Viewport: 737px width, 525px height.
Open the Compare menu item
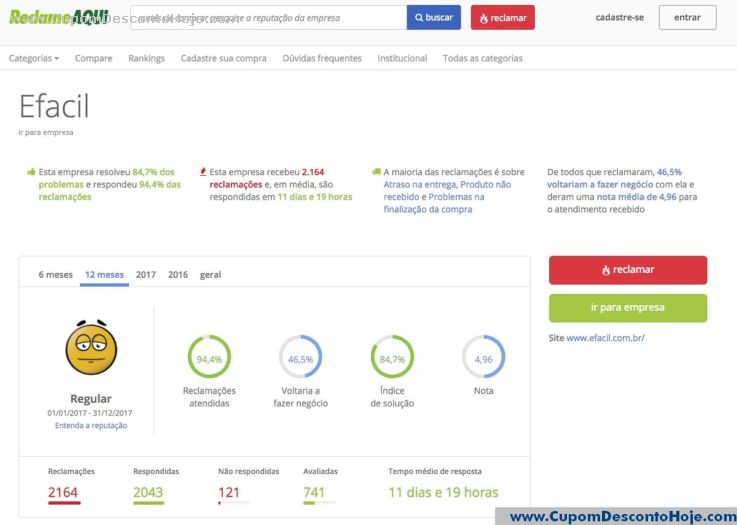click(x=94, y=58)
